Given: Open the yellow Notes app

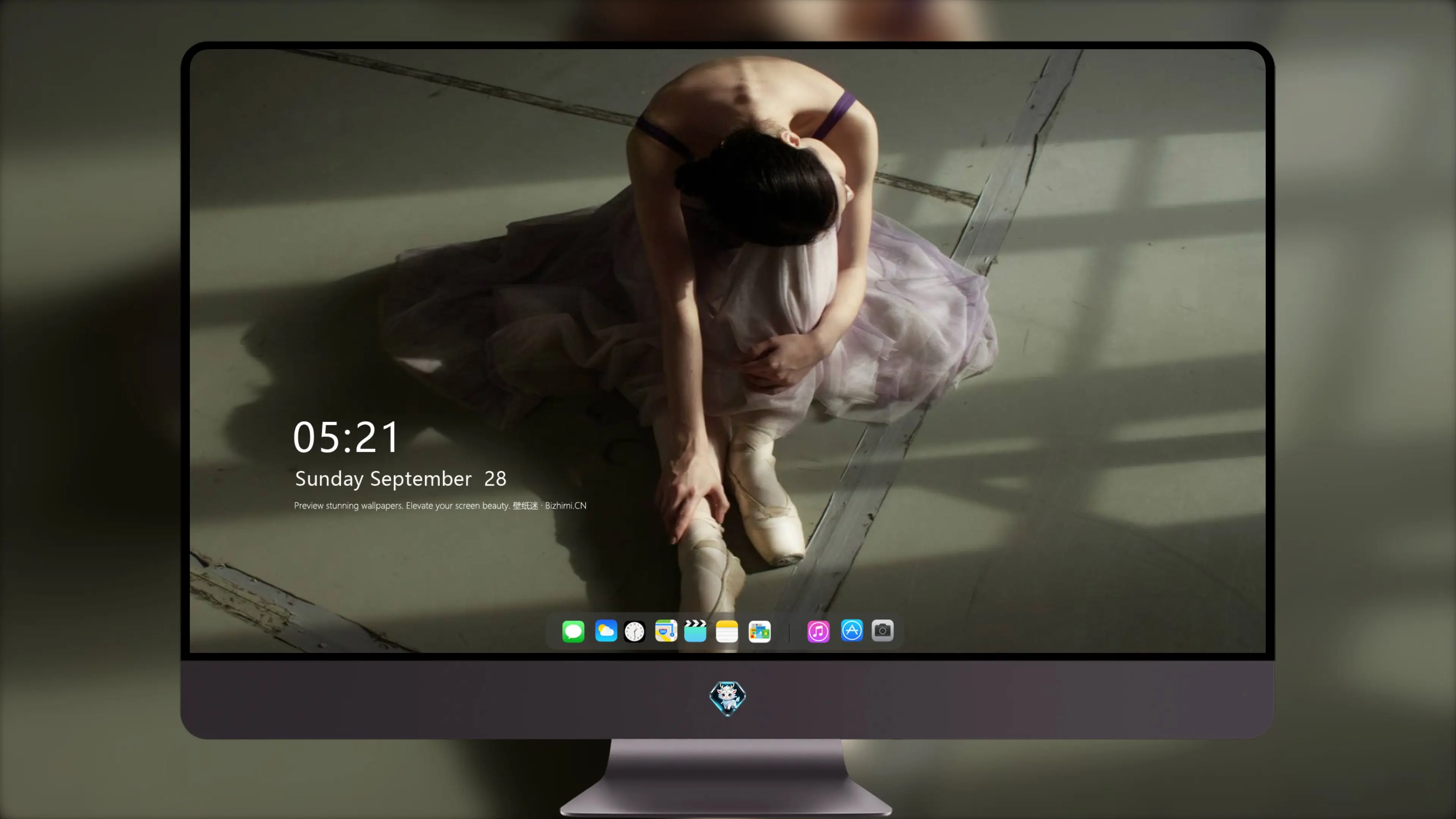Looking at the screenshot, I should (x=727, y=631).
